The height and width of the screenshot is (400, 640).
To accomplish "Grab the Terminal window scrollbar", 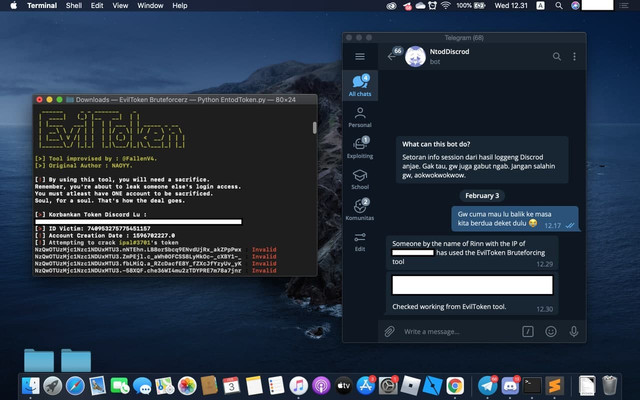I will (x=314, y=128).
